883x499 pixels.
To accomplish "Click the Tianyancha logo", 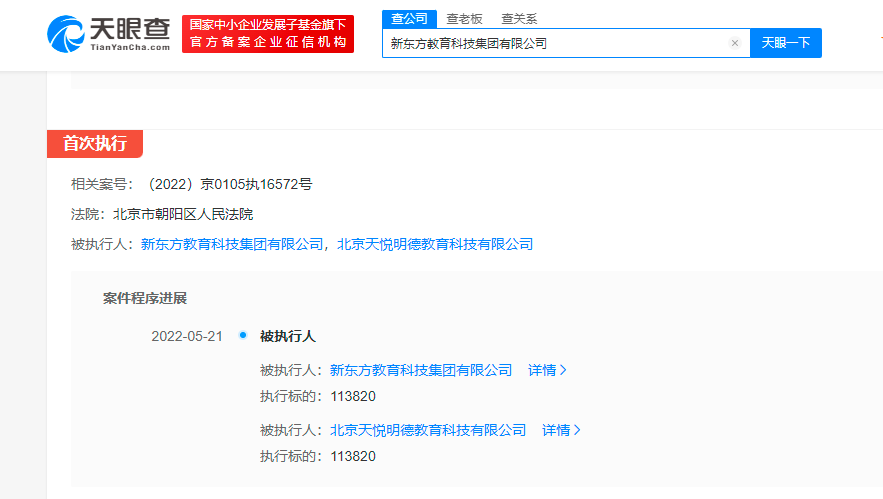I will coord(109,33).
